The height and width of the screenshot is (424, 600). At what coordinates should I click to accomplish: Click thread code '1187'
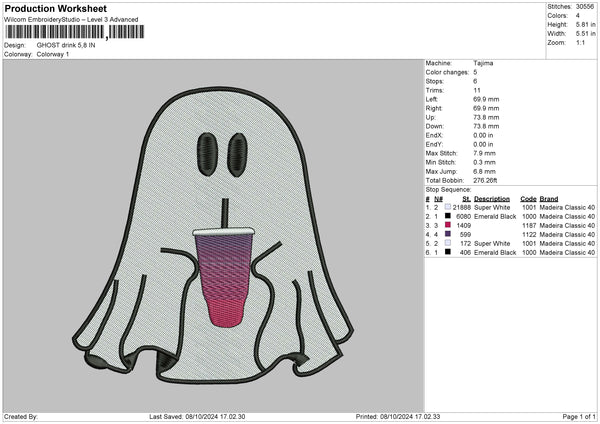point(529,225)
